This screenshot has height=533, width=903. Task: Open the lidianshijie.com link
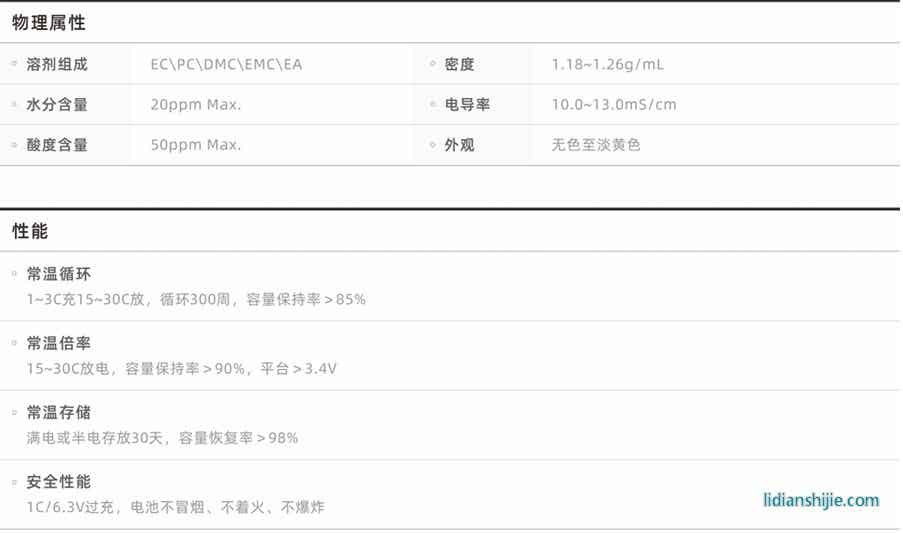[820, 500]
